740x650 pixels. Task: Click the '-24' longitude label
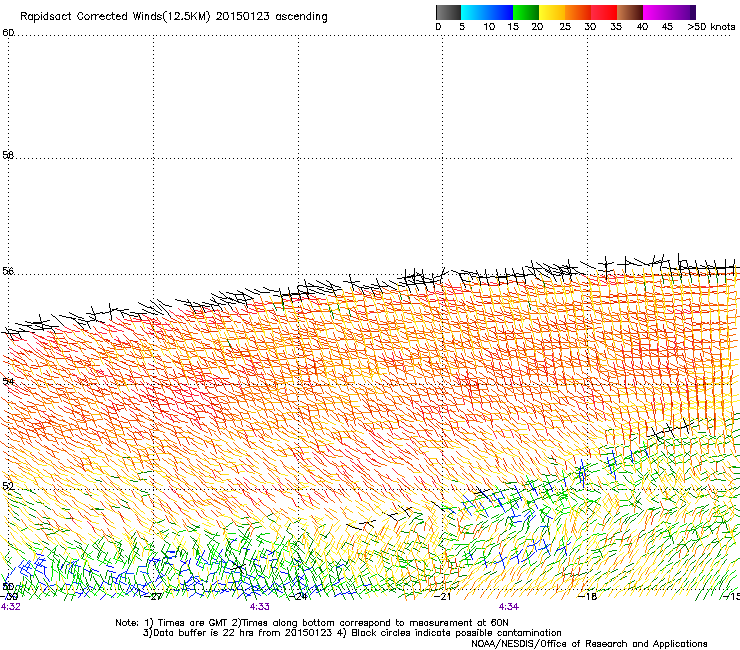300,597
